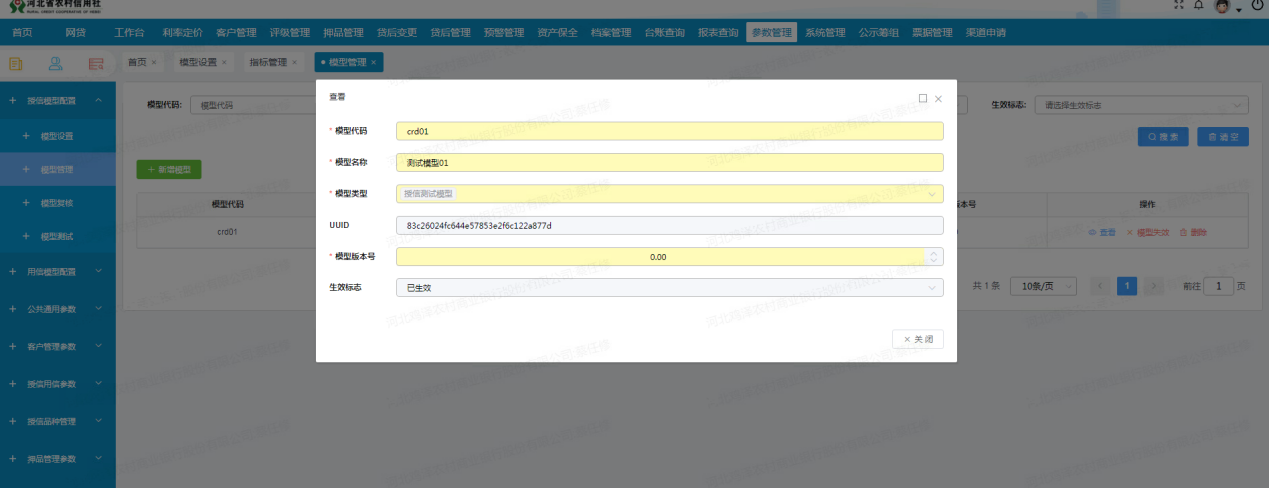Viewport: 1269px width, 488px height.
Task: Open the 请选择生效标志 filter dropdown
Action: click(1142, 105)
